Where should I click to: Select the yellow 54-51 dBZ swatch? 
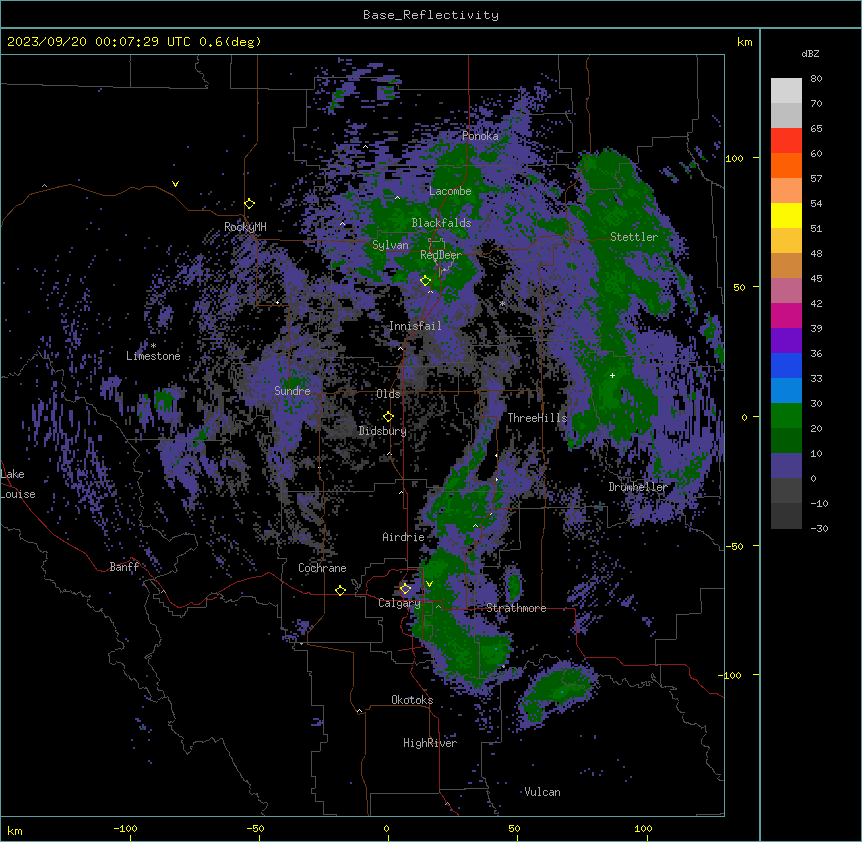click(786, 215)
